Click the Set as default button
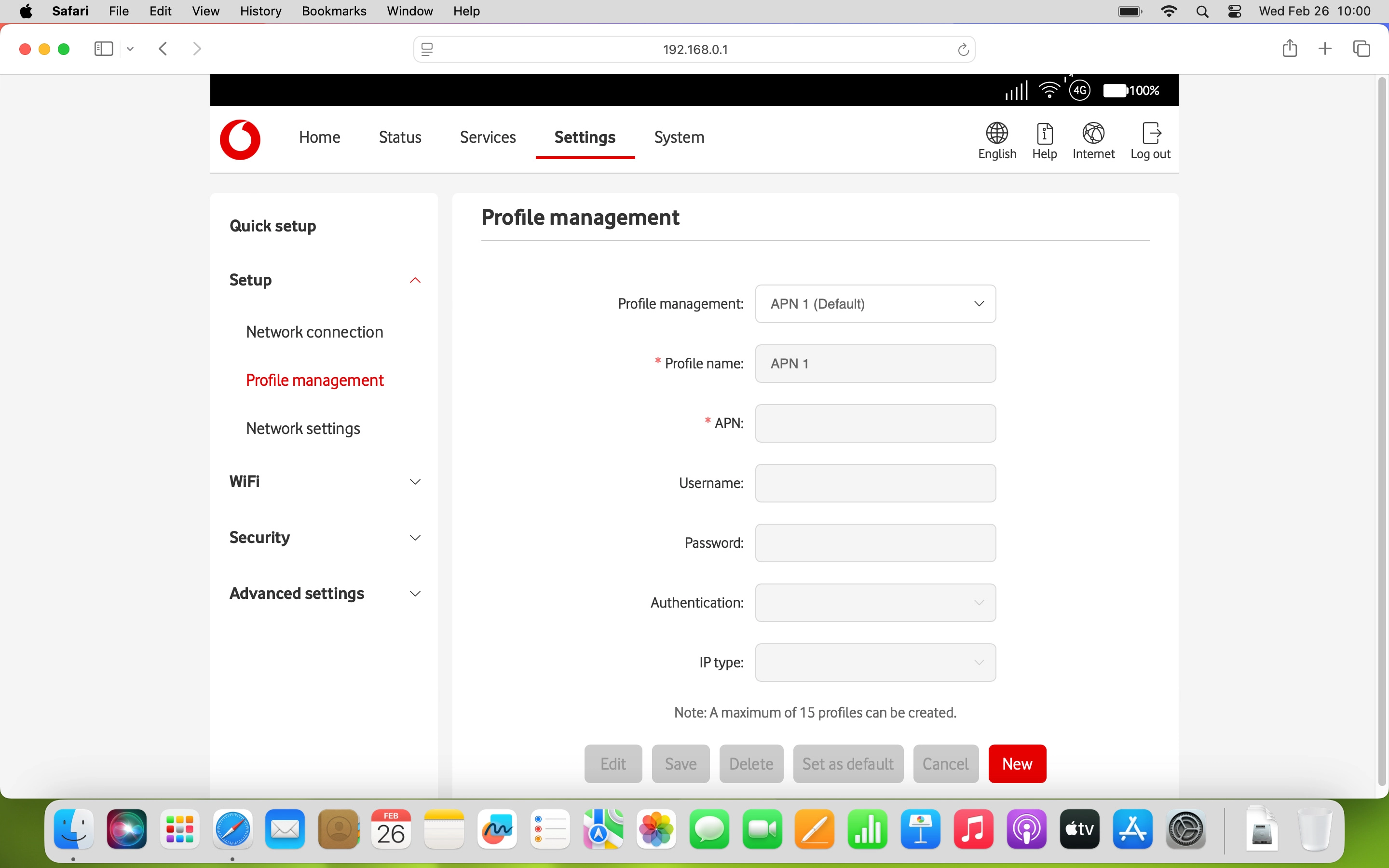Viewport: 1389px width, 868px height. coord(848,763)
